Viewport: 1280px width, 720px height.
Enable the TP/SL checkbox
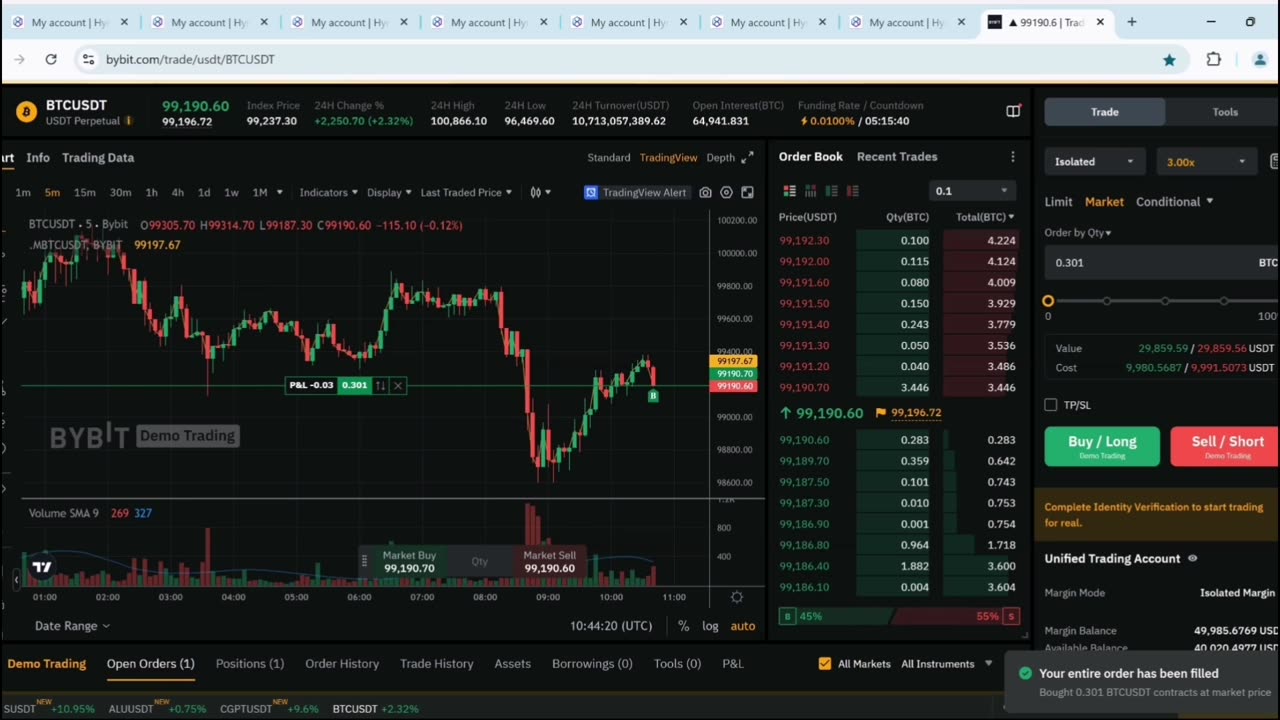tap(1051, 405)
